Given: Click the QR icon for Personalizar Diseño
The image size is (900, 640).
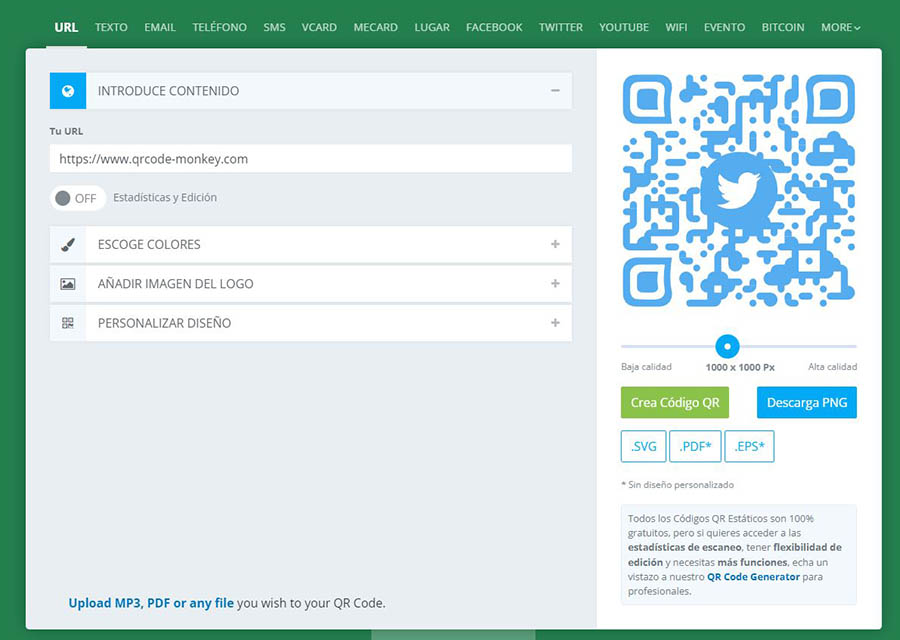Looking at the screenshot, I should click(x=68, y=323).
